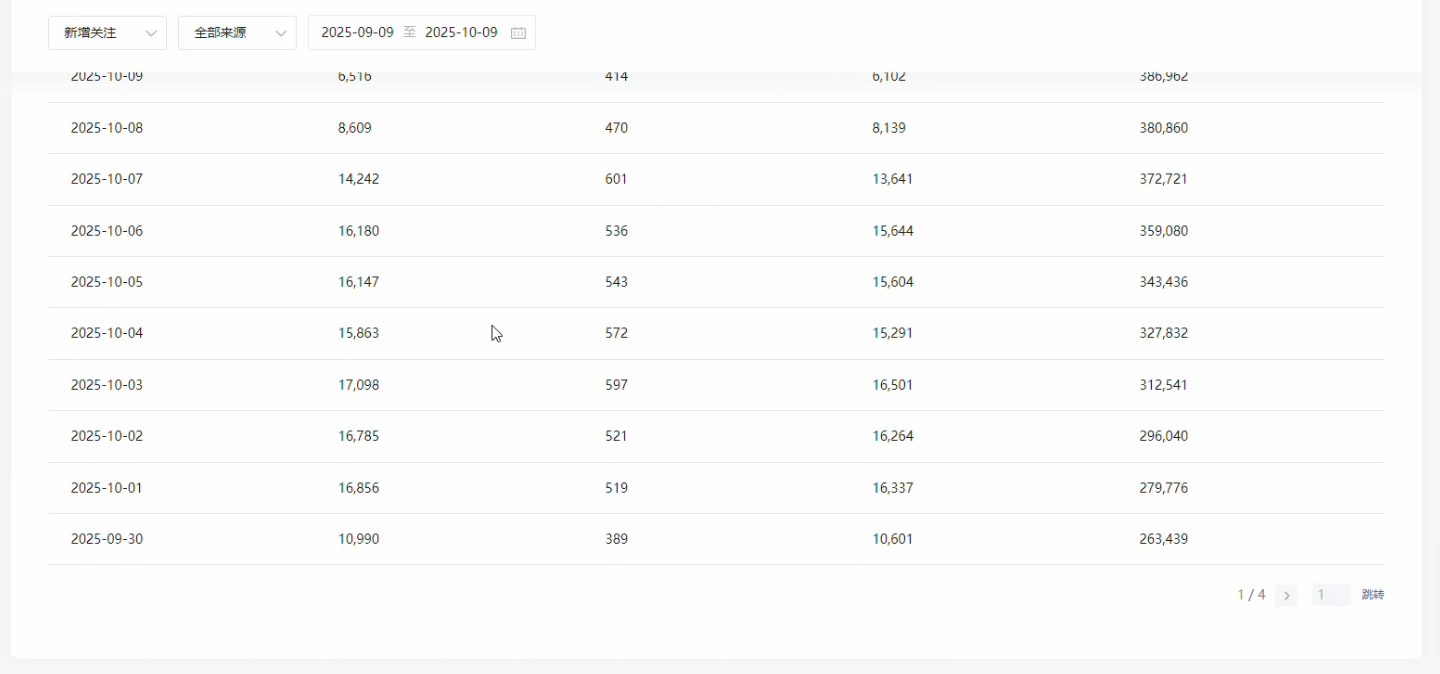Viewport: 1440px width, 674px height.
Task: Select the 2025-10-06 row date
Action: pos(107,231)
